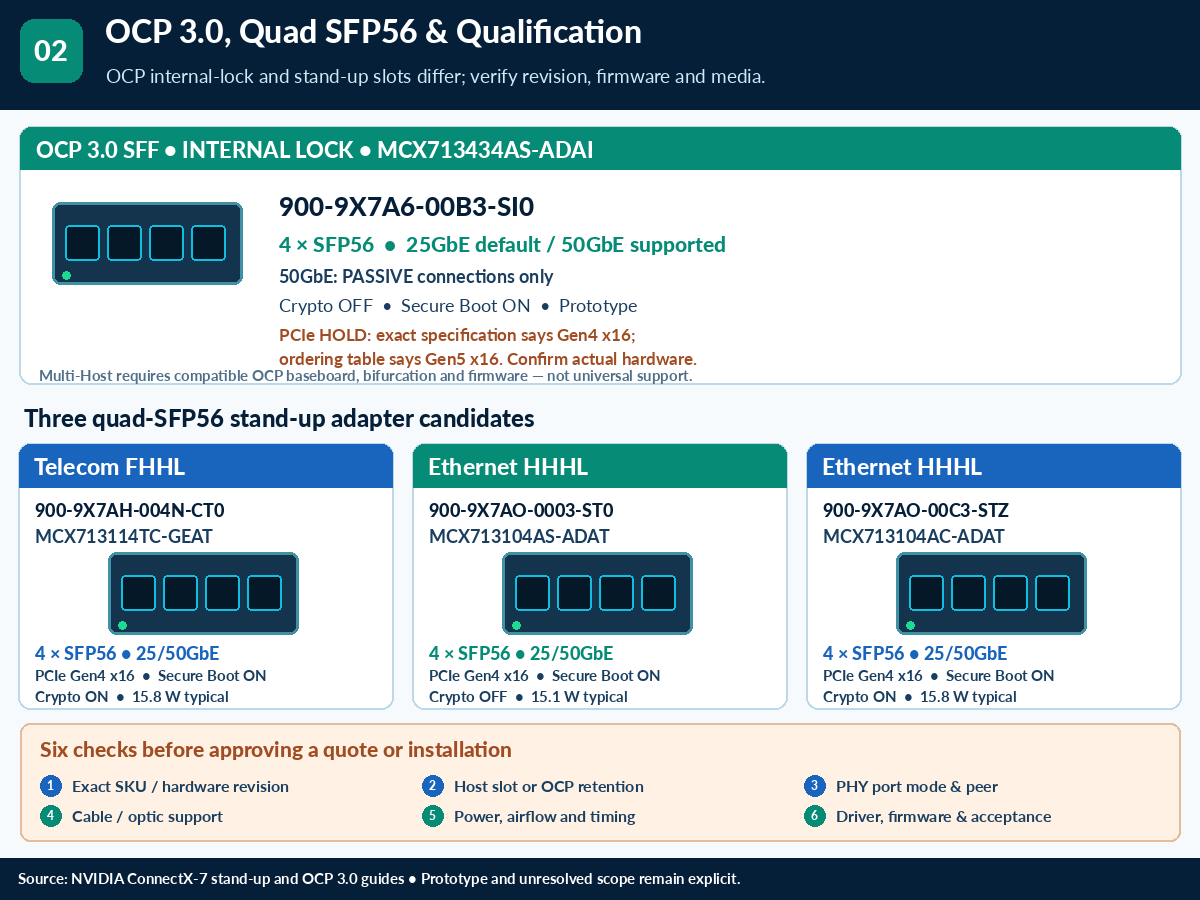Click the 50GbE: PASSIVE connections only line
This screenshot has height=900, width=1200.
tap(416, 277)
